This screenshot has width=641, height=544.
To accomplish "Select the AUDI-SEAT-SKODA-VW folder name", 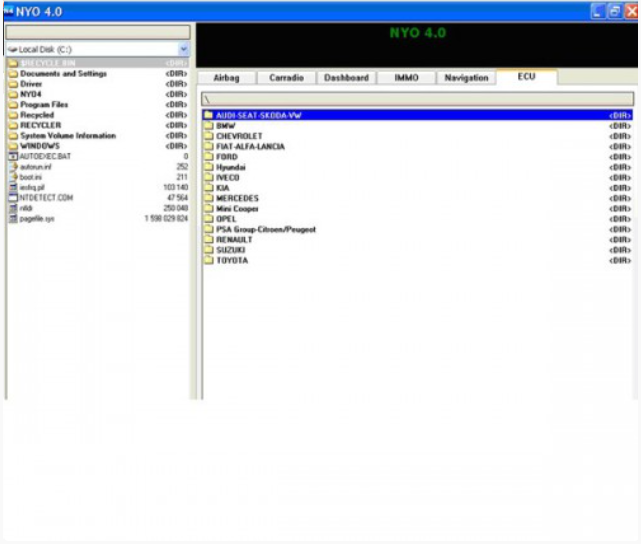I will click(258, 115).
